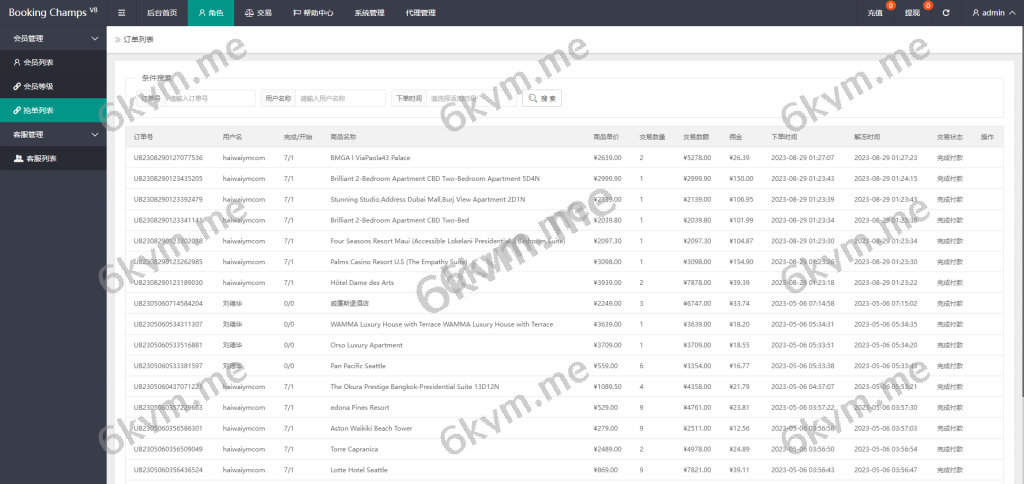
Task: Open the 充值 recharge notifications
Action: click(875, 13)
